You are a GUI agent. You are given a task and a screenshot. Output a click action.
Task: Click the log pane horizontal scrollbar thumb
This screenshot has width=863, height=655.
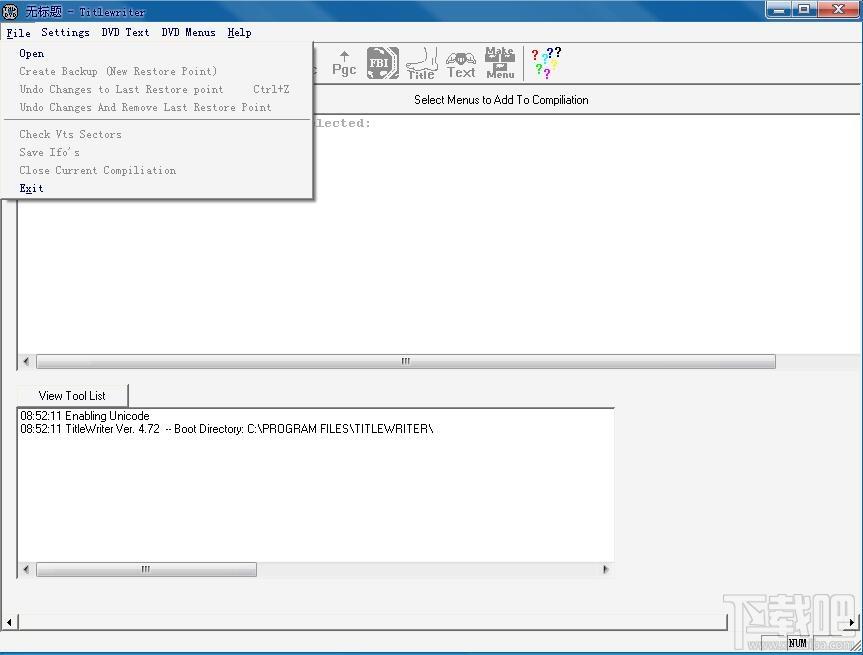(x=146, y=569)
